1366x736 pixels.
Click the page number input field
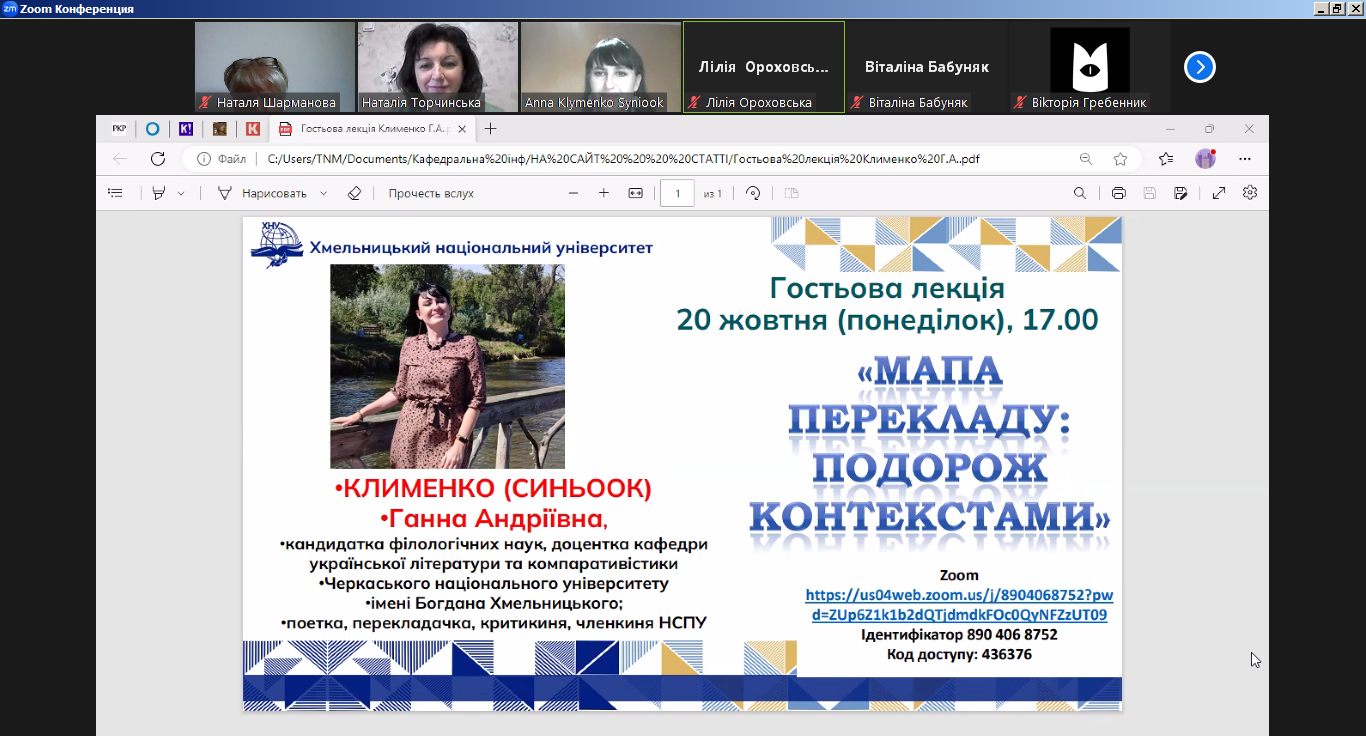pyautogui.click(x=677, y=192)
